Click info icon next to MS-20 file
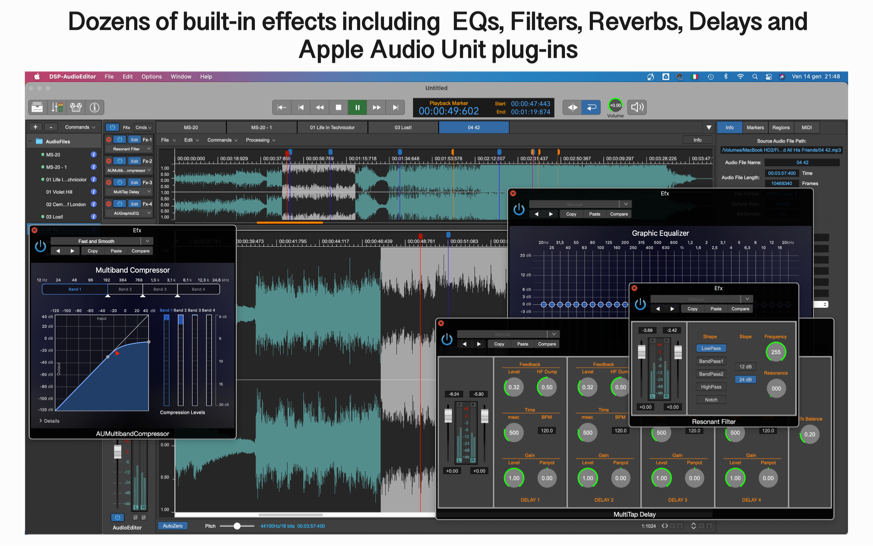This screenshot has height=546, width=873. 94,155
